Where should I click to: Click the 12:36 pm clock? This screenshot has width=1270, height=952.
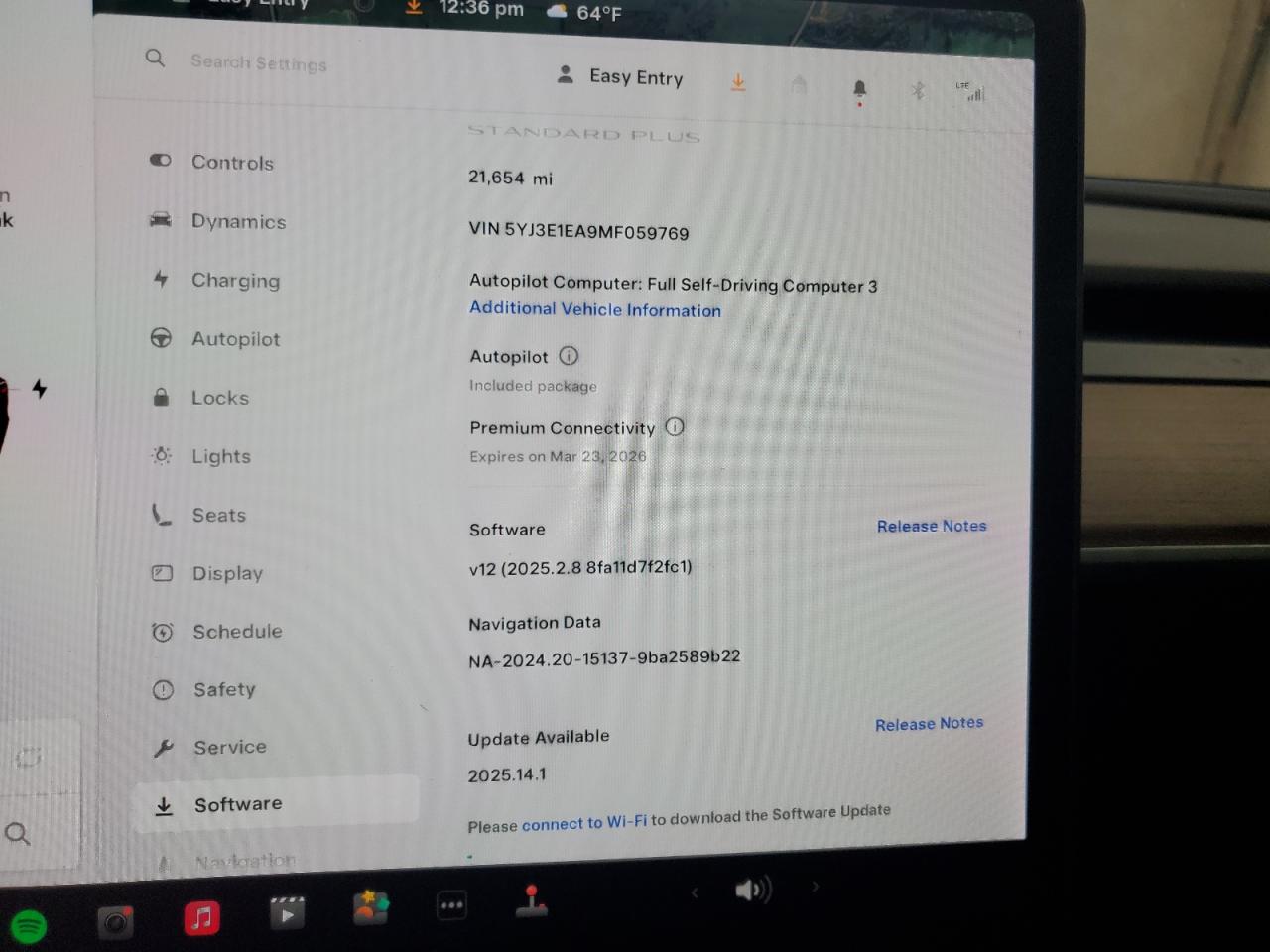click(x=481, y=9)
